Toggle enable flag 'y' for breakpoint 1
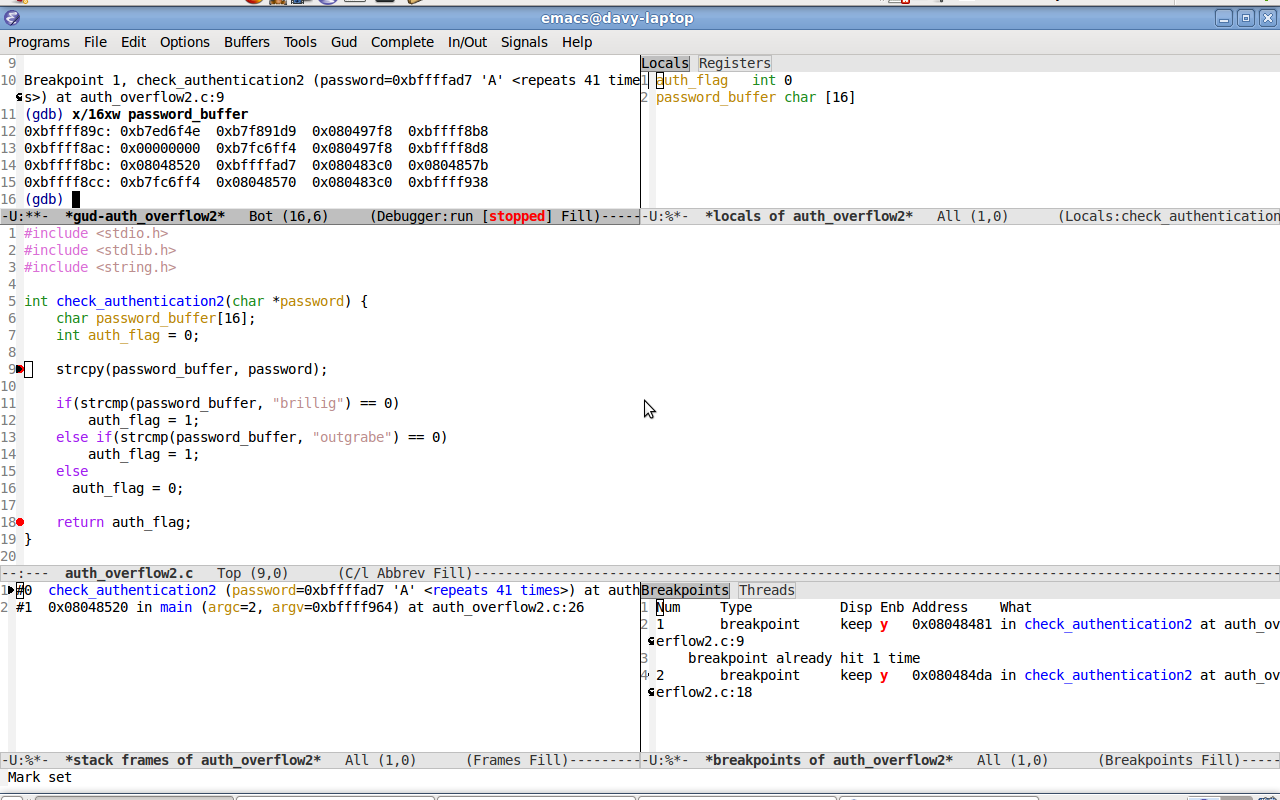 [884, 624]
